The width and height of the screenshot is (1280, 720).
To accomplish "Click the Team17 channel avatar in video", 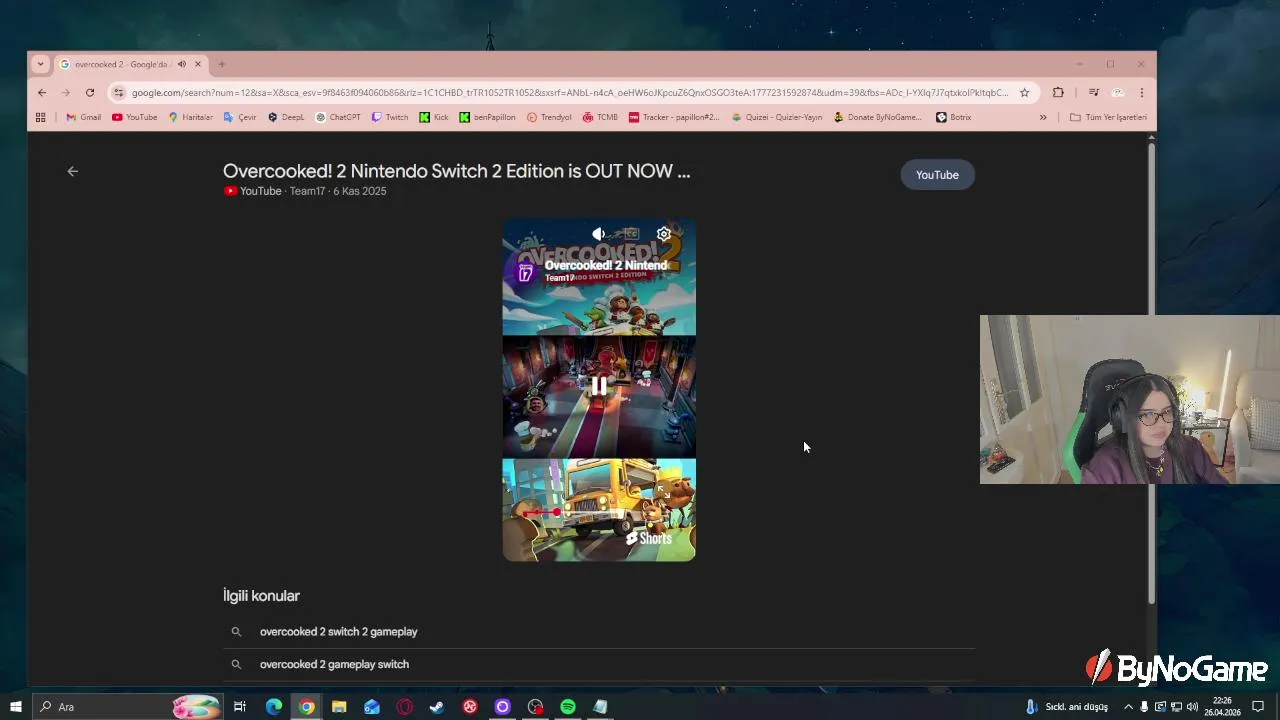I will click(x=526, y=272).
